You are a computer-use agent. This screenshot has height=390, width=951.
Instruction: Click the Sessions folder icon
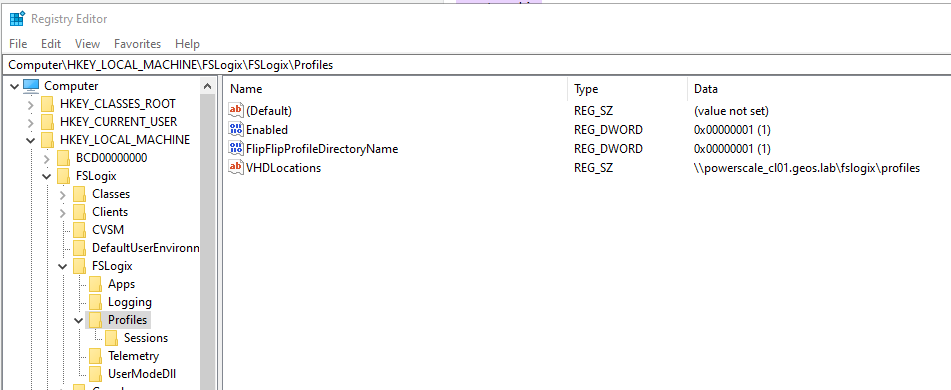tap(112, 338)
